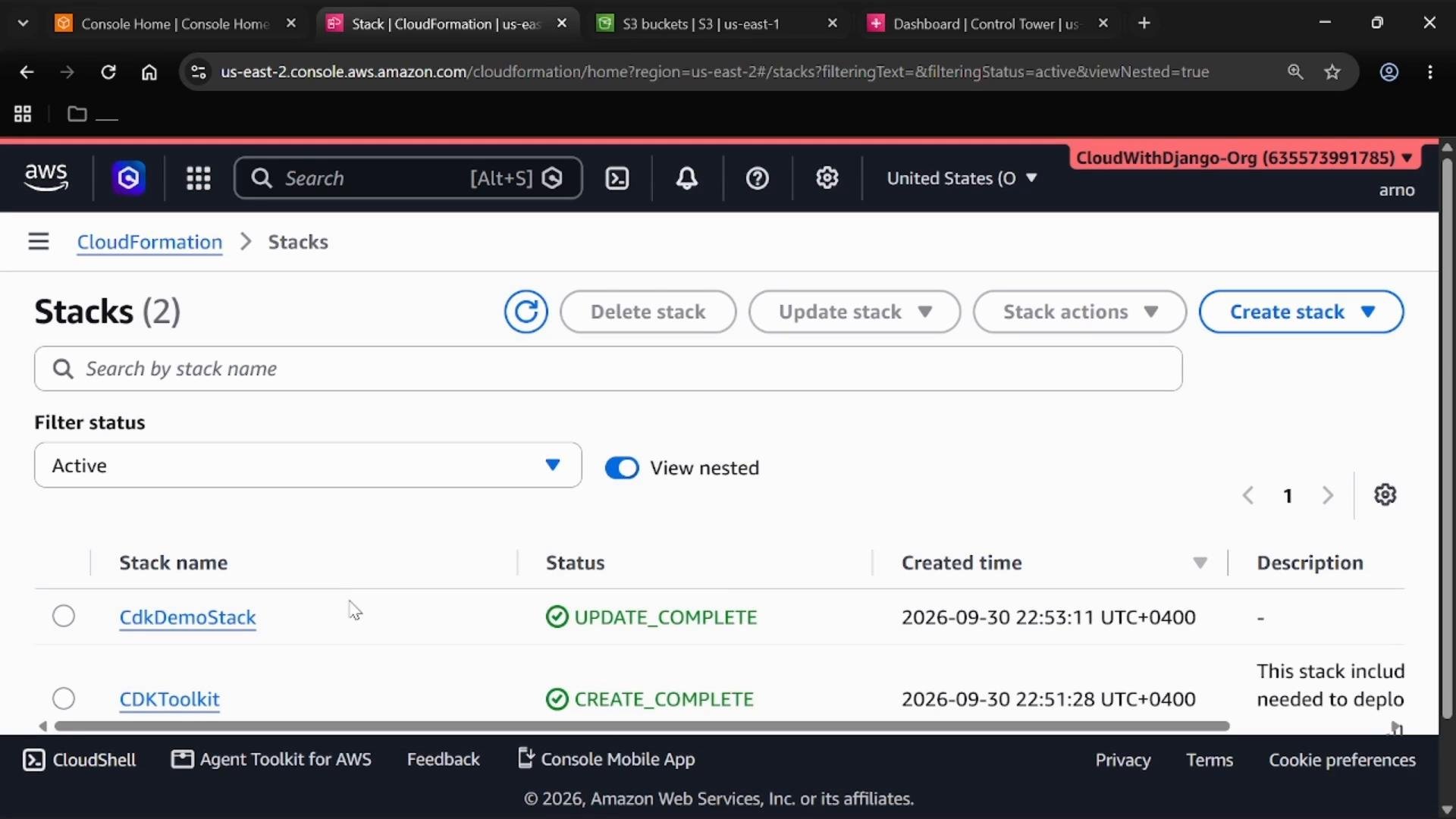Launch CloudShell from the top bar icon
1456x819 pixels.
point(617,178)
